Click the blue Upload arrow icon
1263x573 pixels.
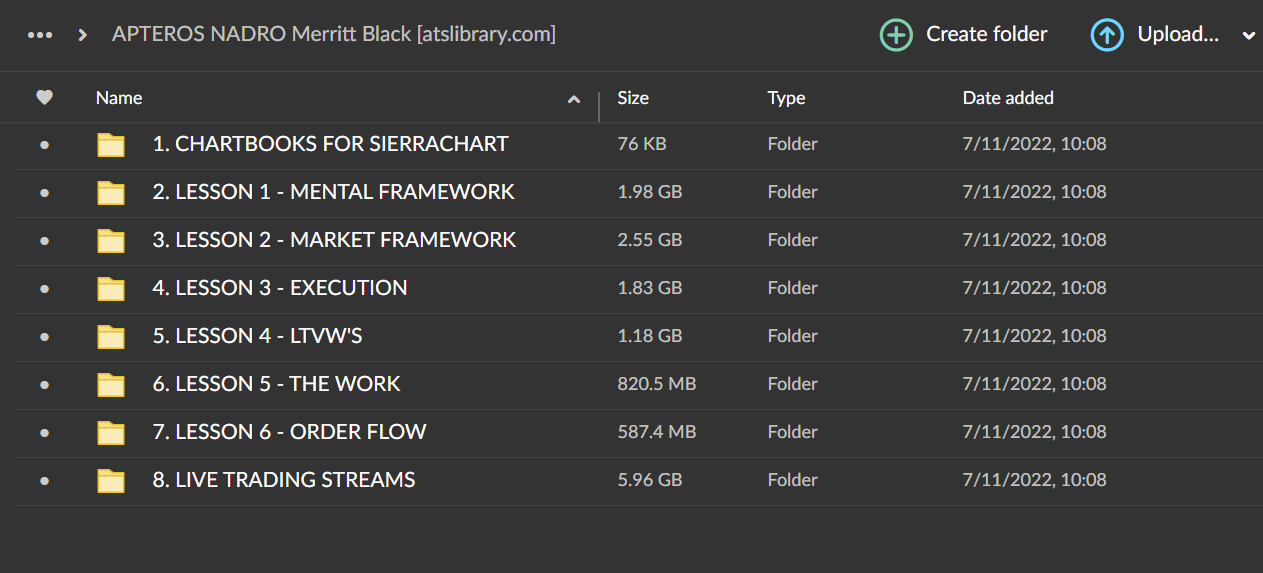click(1107, 35)
